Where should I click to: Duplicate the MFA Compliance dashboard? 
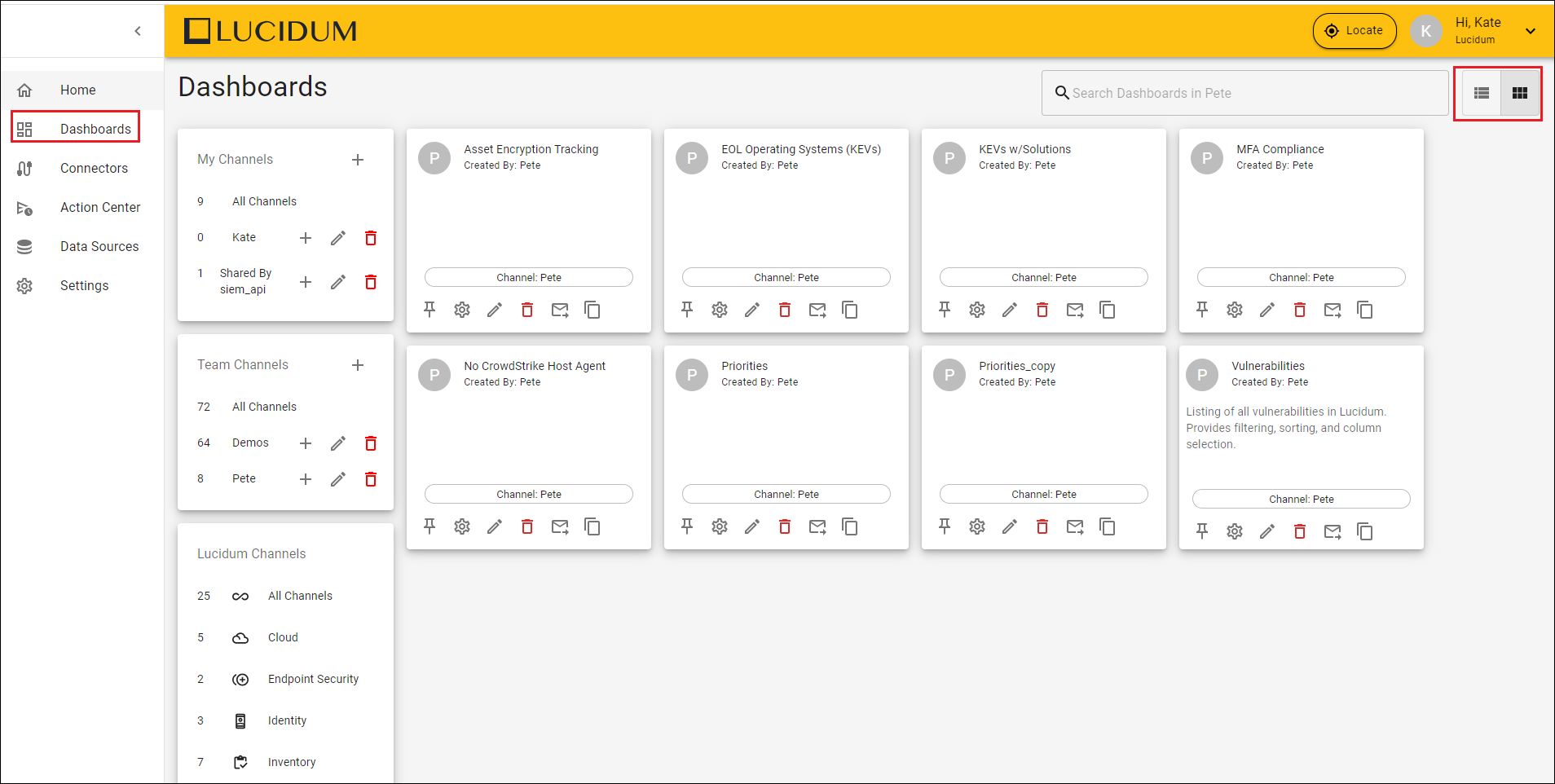(1365, 310)
